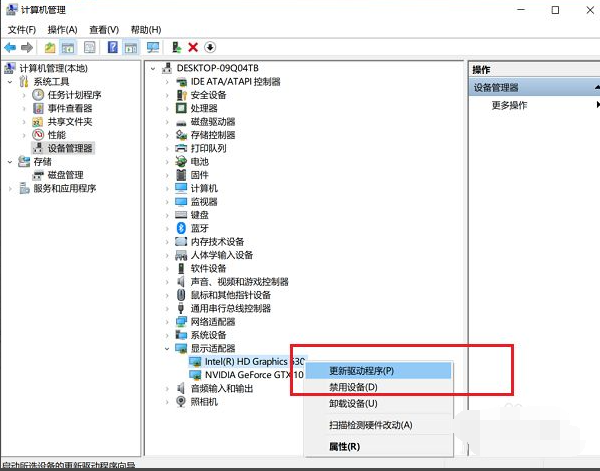Expand the 处理器 (Processors) category

click(167, 108)
